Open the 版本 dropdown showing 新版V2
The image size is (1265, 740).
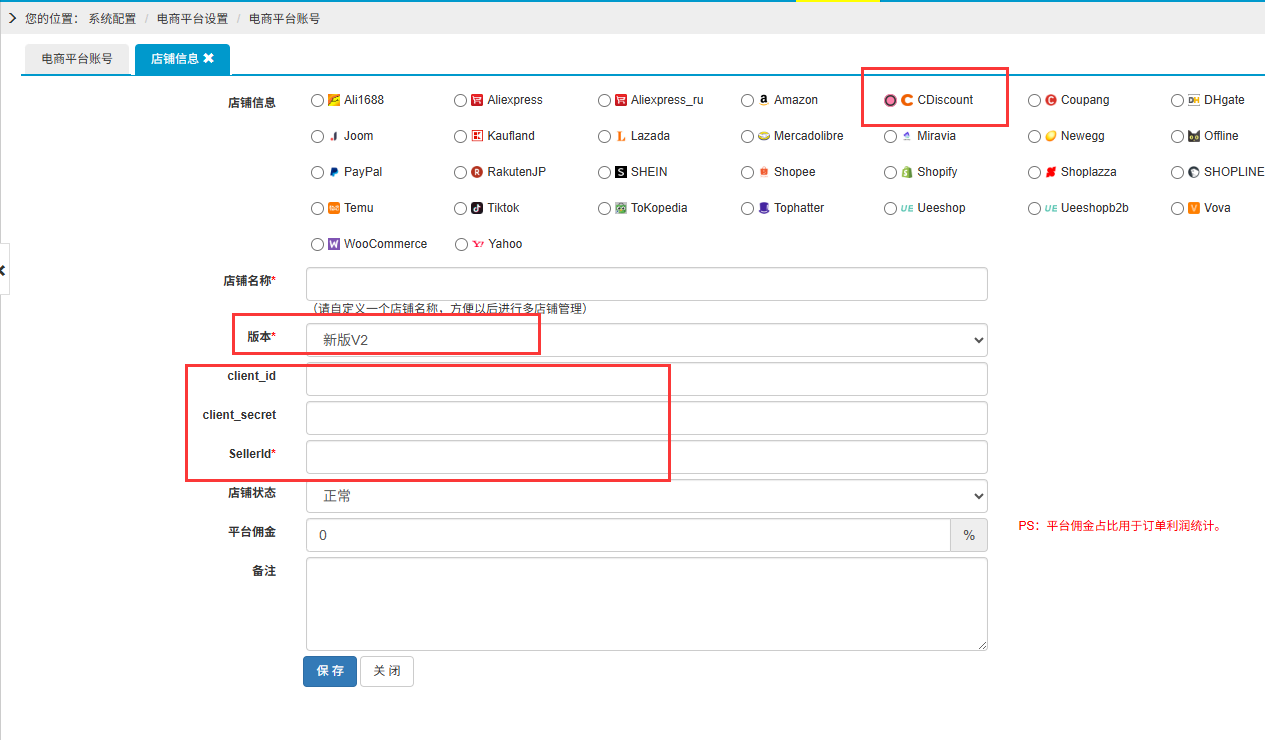coord(647,340)
